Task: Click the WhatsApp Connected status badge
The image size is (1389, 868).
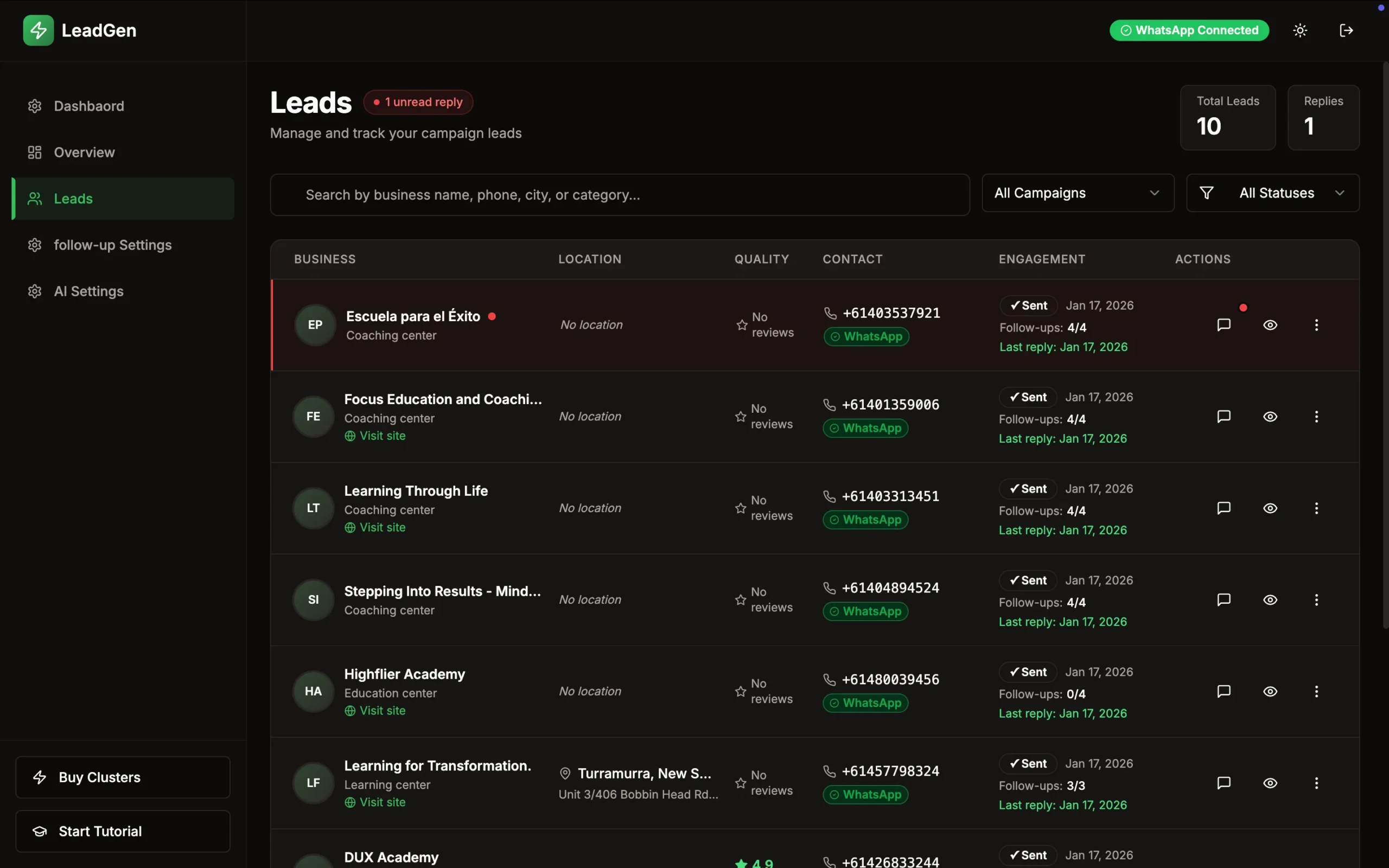Action: pyautogui.click(x=1189, y=30)
